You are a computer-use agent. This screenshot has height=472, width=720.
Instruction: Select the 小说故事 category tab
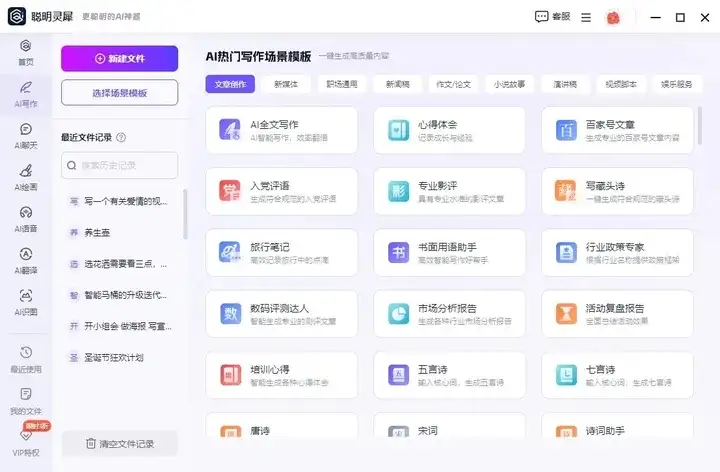[509, 84]
